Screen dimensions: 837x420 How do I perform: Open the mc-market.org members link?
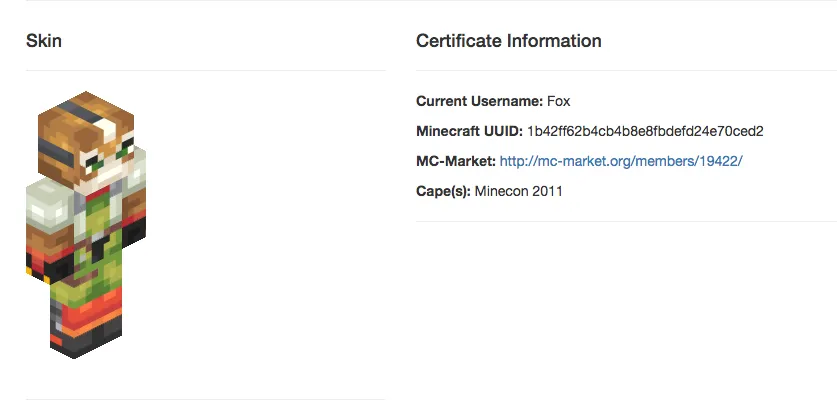click(x=621, y=161)
